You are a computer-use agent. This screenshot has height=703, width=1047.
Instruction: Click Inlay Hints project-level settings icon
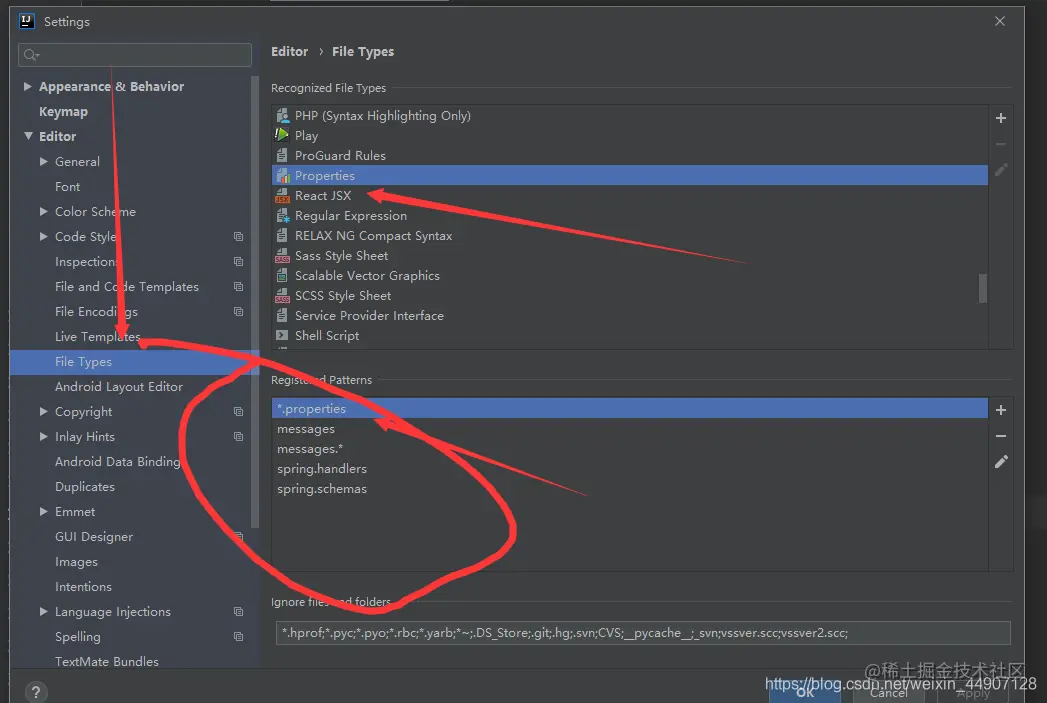pos(238,436)
